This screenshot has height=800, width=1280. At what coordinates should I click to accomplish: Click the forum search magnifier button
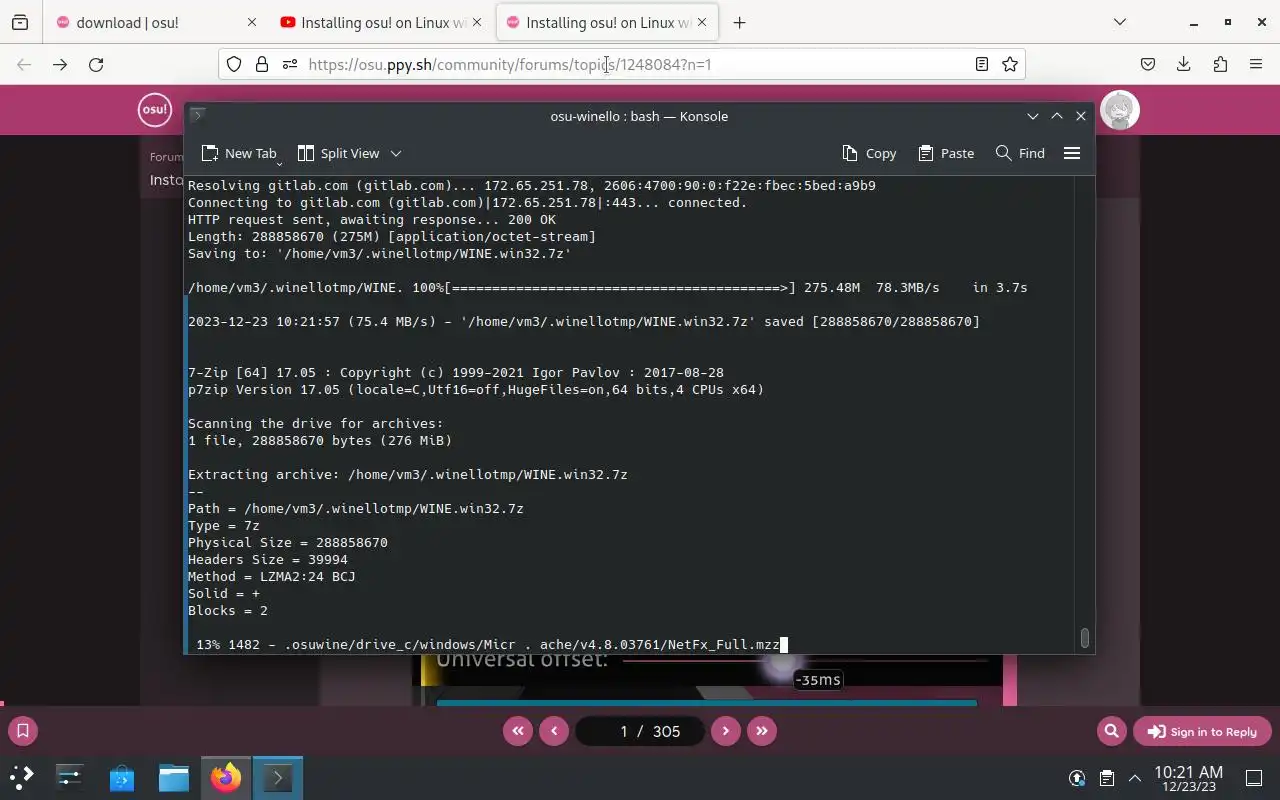[1111, 731]
